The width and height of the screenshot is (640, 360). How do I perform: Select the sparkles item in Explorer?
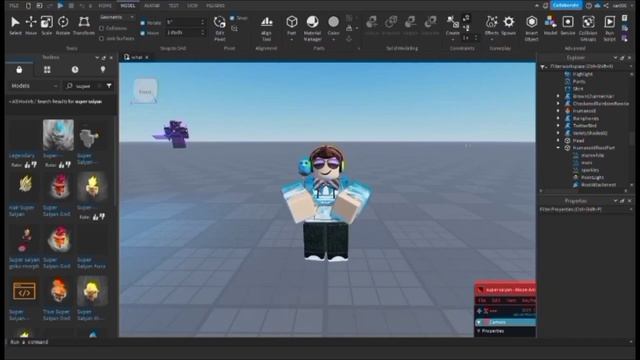[590, 170]
